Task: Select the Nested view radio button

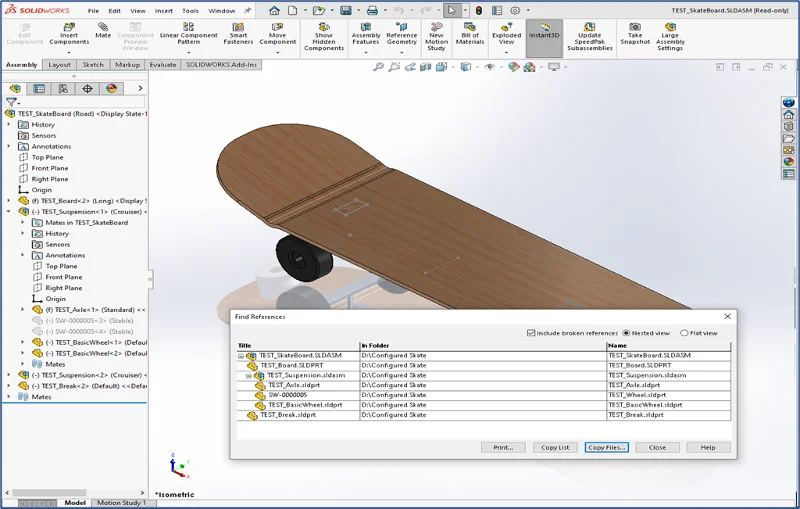Action: point(627,333)
